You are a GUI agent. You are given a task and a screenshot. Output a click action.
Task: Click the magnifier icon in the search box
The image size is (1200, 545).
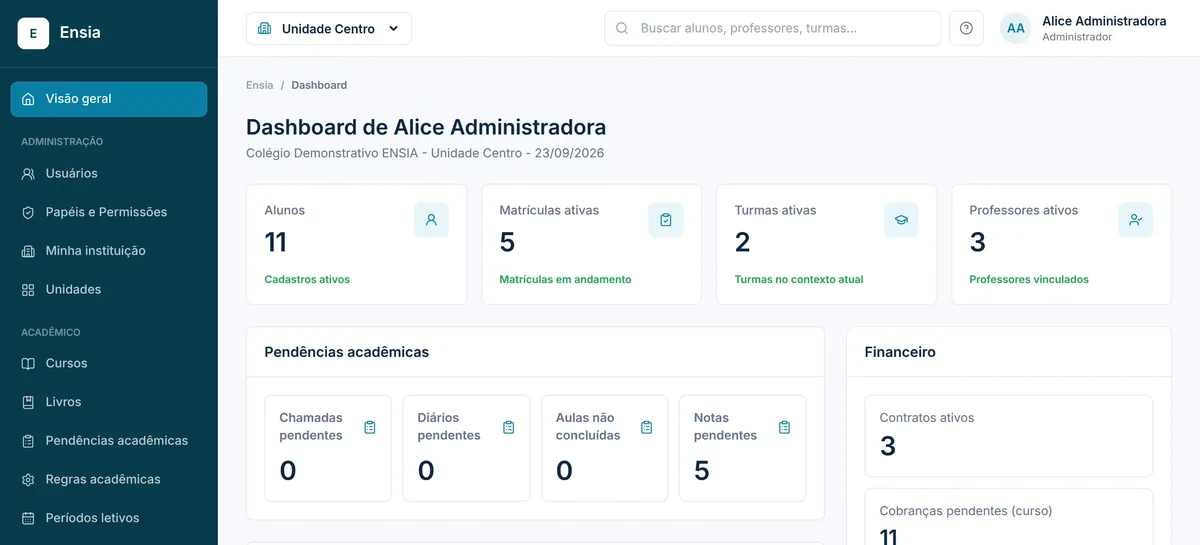point(622,28)
